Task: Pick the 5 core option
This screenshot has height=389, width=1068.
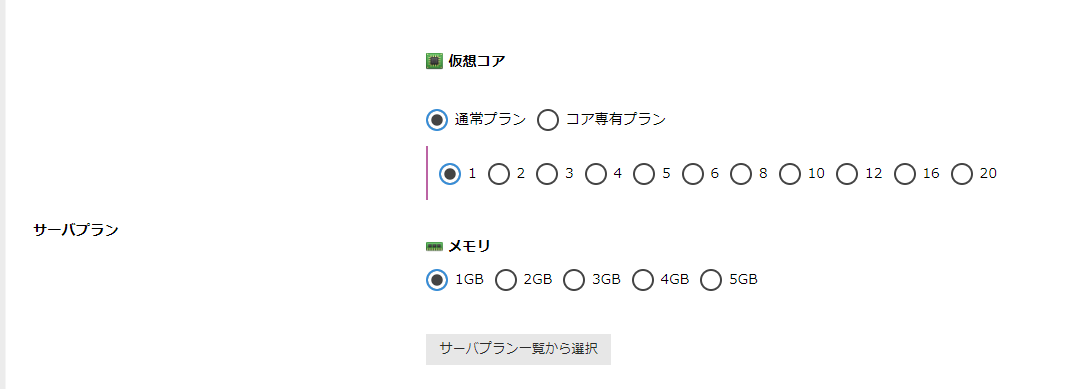Action: (644, 174)
